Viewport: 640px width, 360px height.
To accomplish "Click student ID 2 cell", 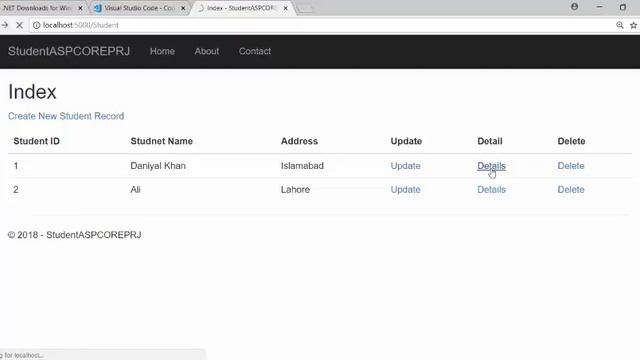I will point(16,189).
